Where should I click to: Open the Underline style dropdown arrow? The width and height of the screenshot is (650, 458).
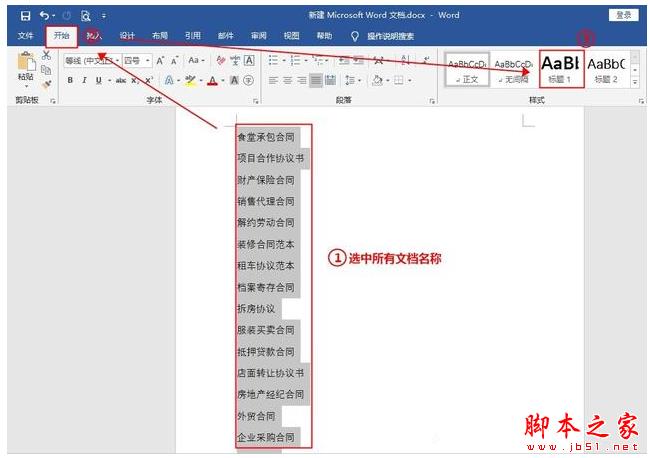pyautogui.click(x=109, y=80)
